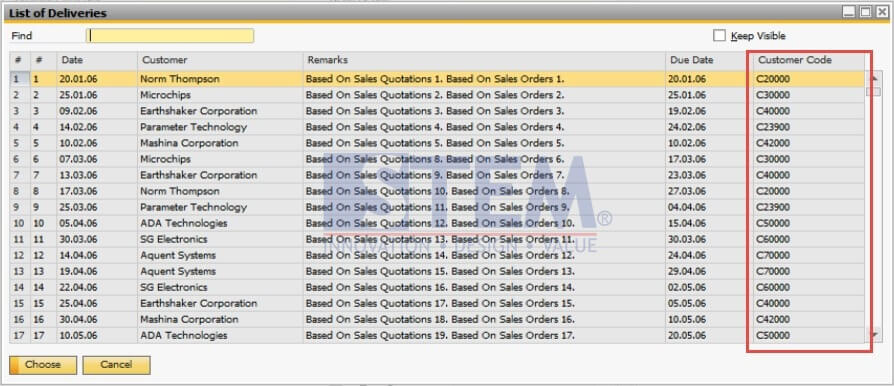Click due date 19.02.06
Viewport: 894px width, 386px height.
(x=687, y=111)
